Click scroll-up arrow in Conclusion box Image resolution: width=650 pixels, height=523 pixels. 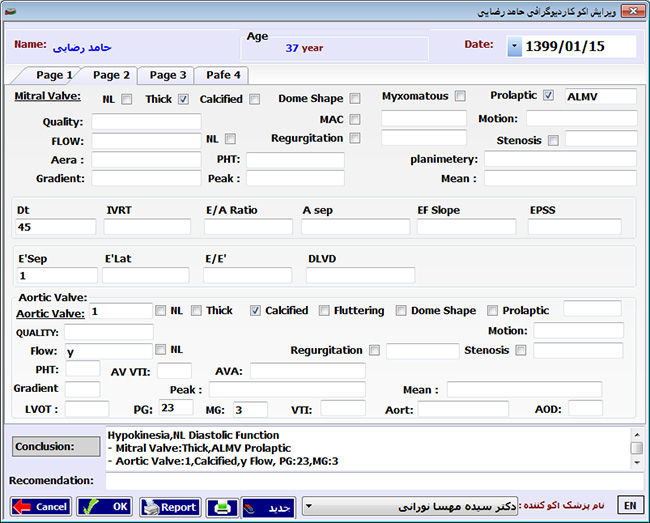click(637, 435)
